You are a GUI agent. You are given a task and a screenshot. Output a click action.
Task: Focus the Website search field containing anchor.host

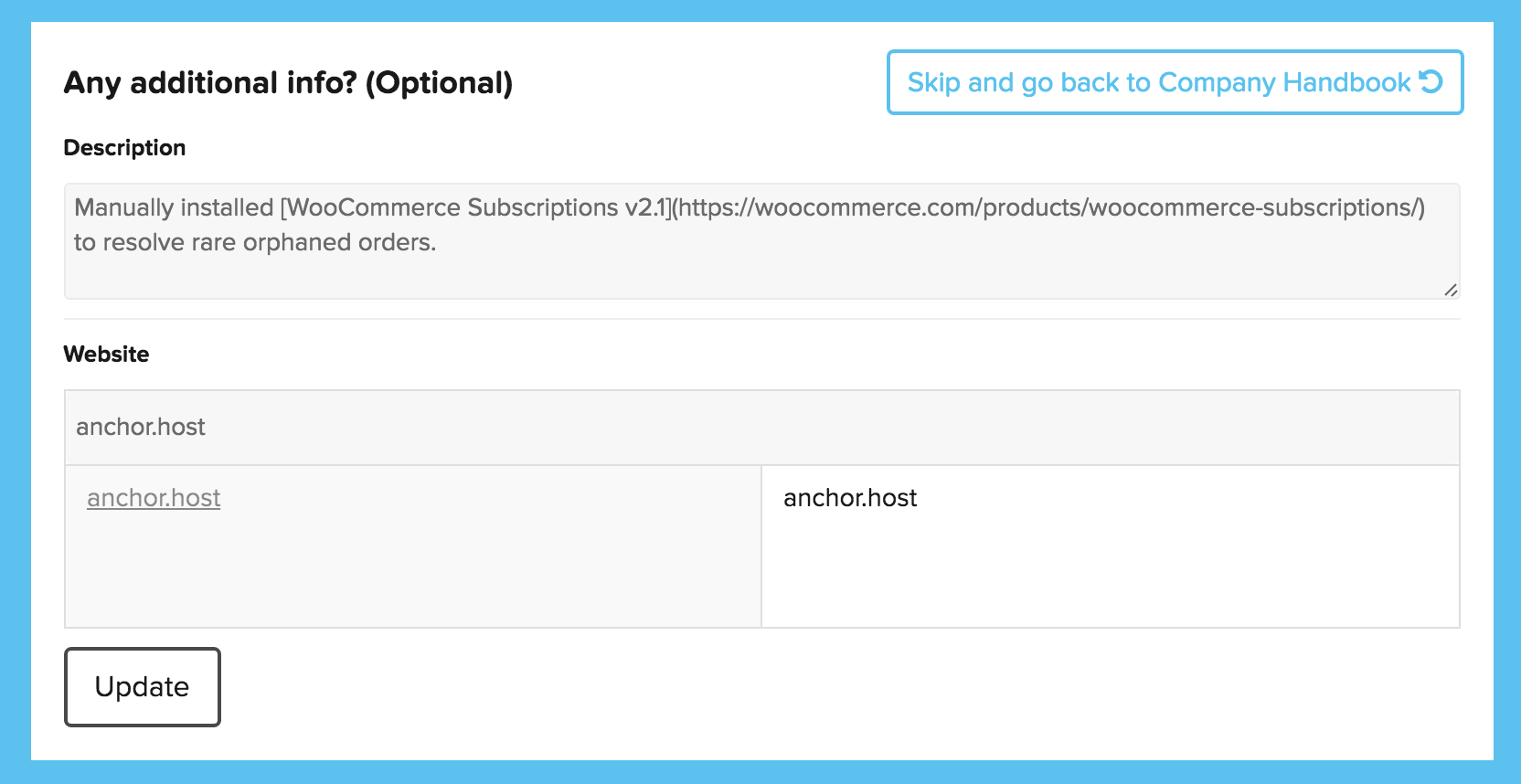tap(761, 428)
